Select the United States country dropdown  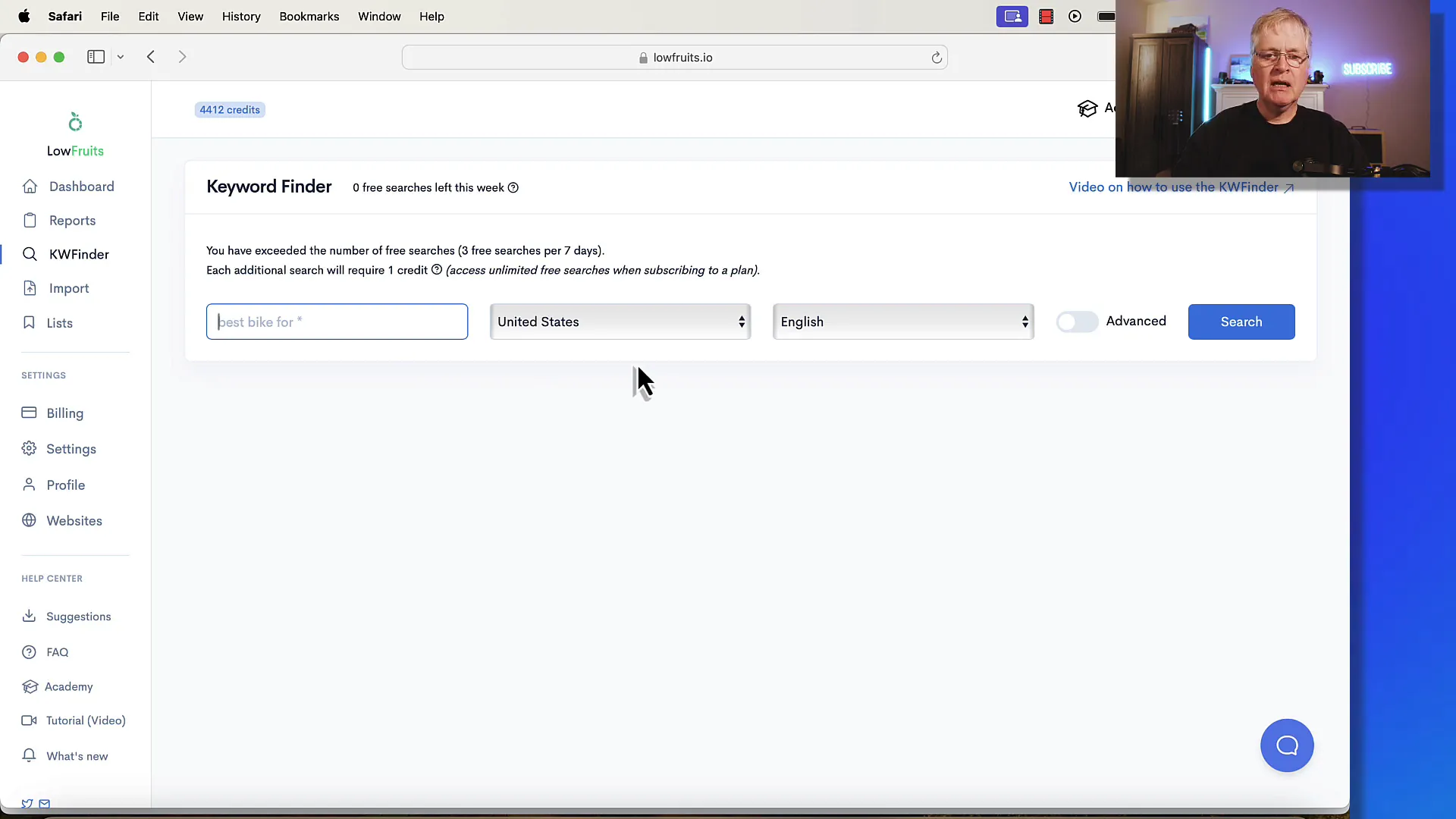pos(619,321)
